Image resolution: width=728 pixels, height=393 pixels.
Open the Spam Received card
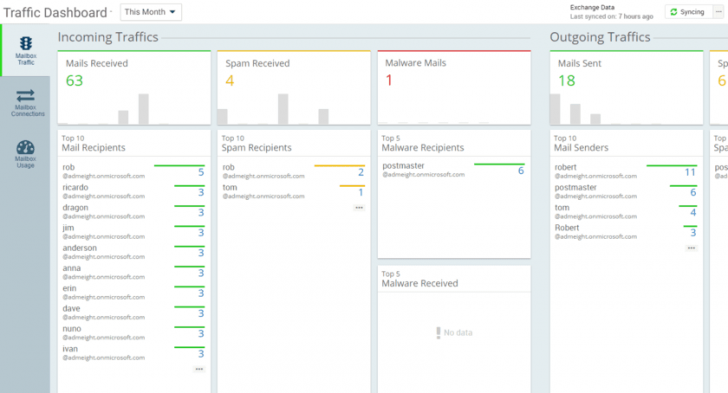coord(294,88)
